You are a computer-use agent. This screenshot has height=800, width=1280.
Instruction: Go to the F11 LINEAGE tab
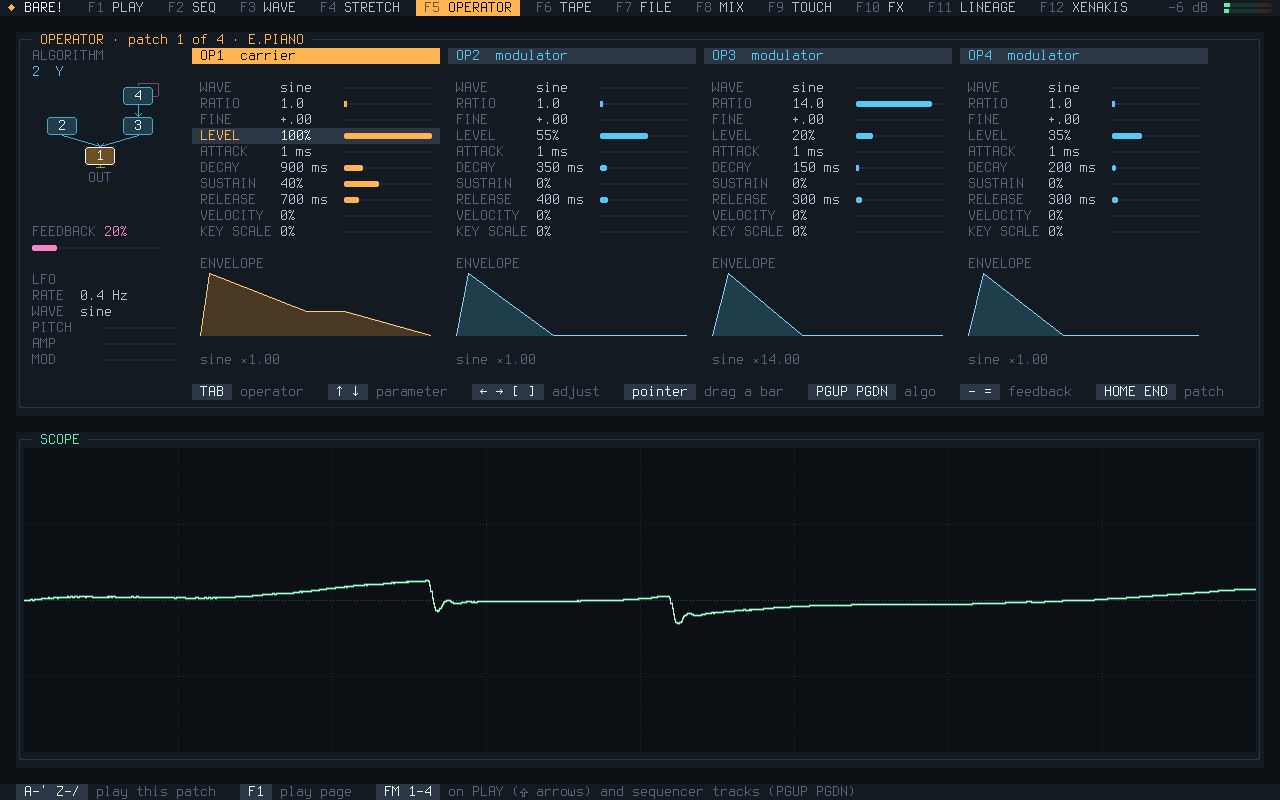click(x=972, y=7)
